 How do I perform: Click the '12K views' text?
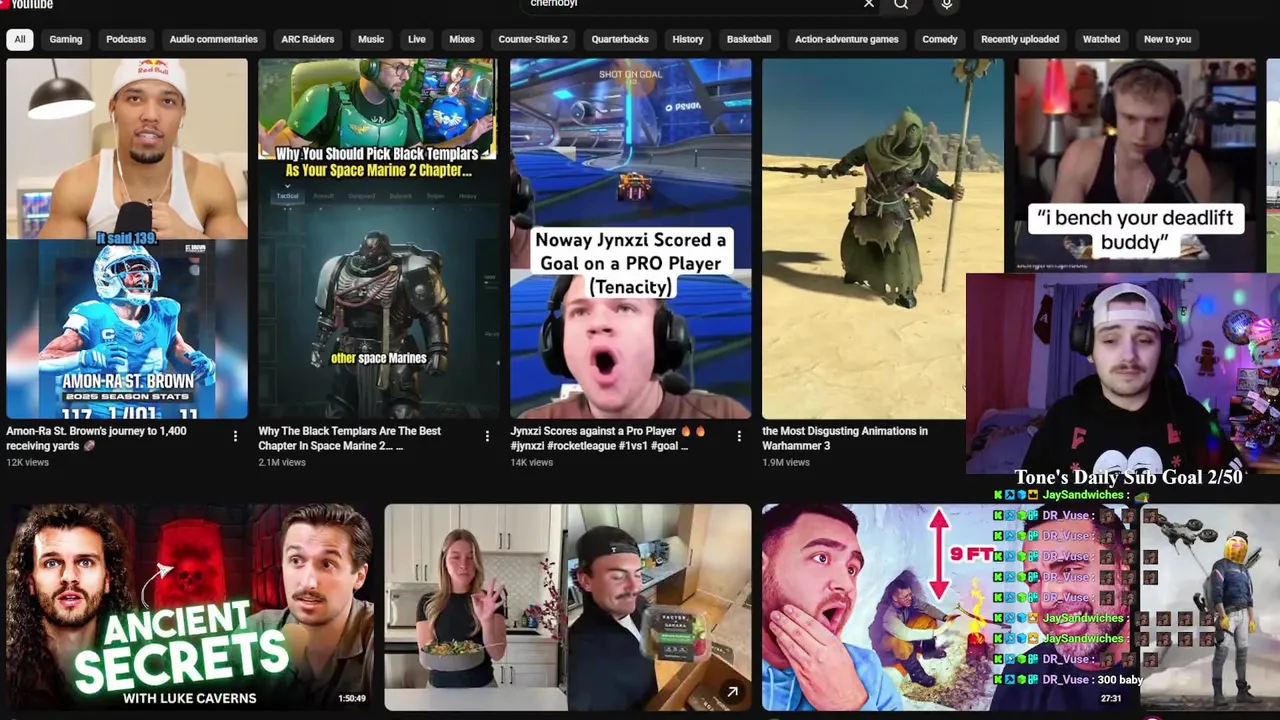(27, 462)
